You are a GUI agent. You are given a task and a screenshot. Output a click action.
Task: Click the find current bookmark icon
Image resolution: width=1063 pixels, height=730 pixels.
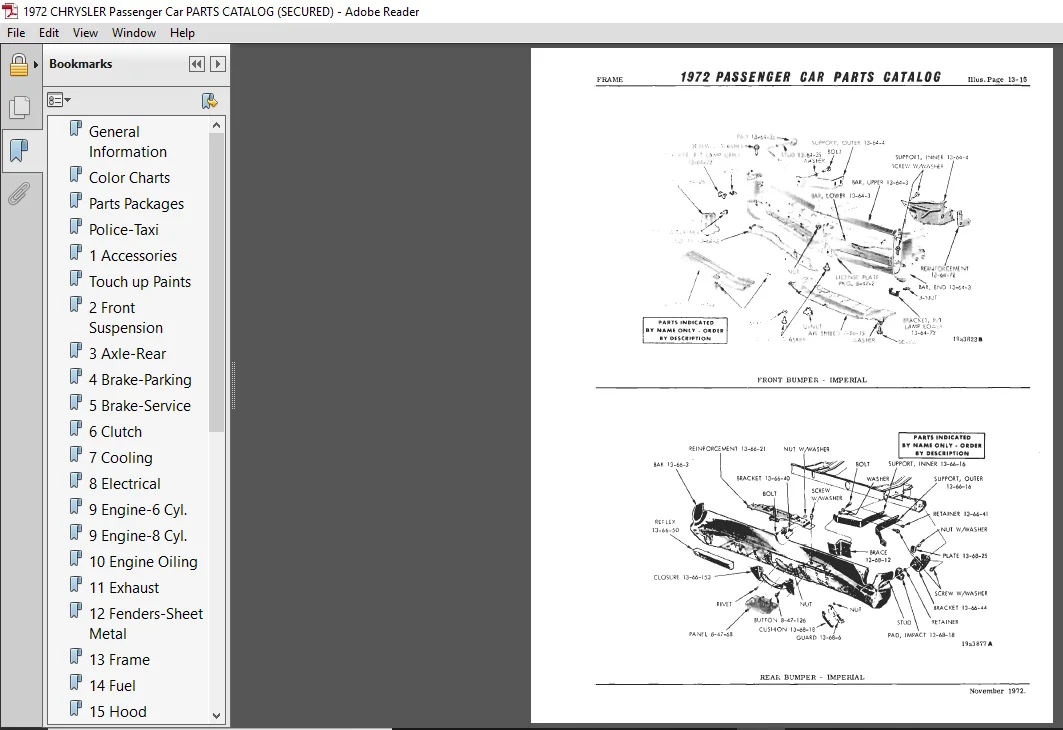tap(209, 101)
